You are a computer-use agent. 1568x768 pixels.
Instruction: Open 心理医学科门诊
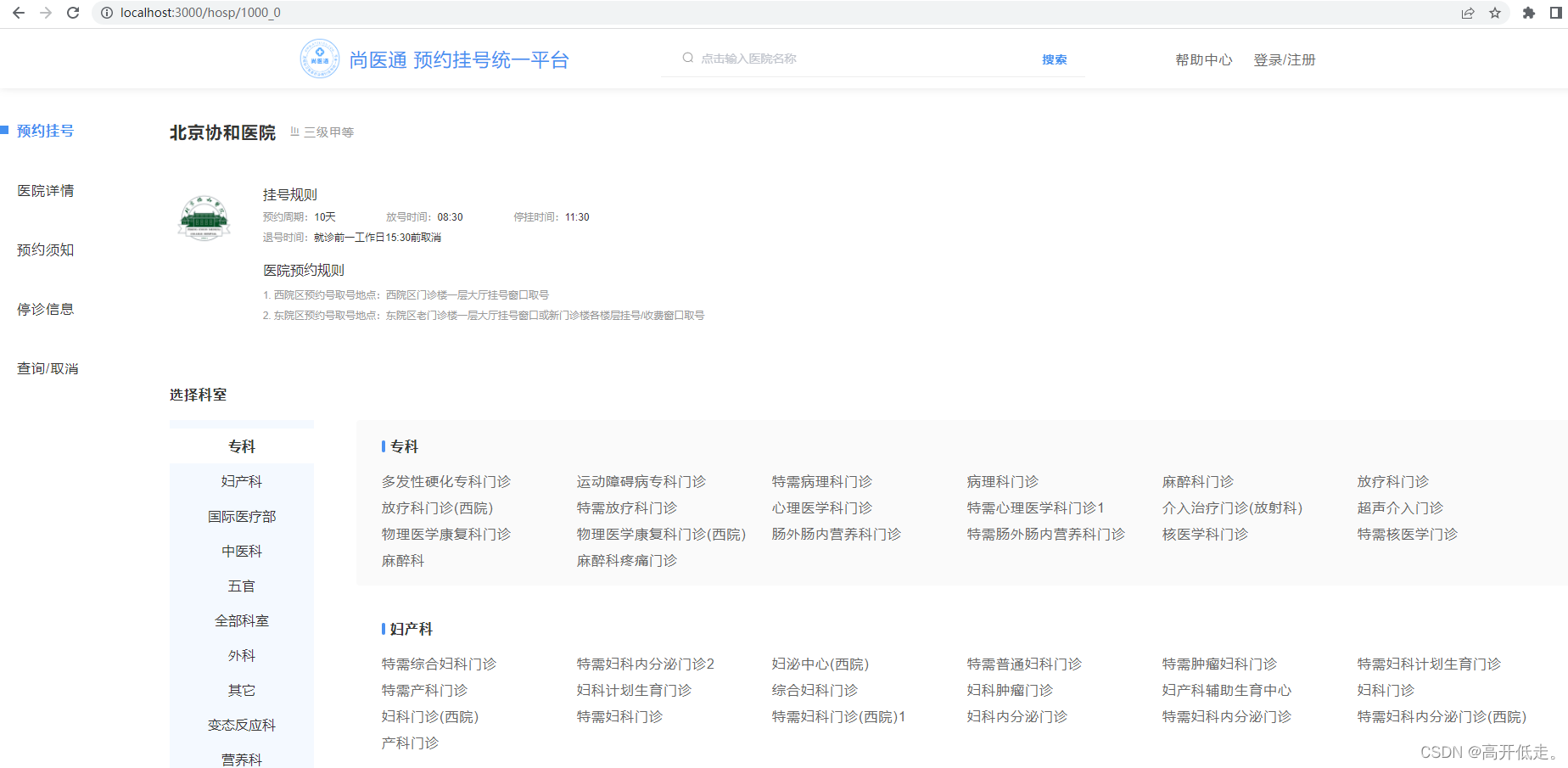[822, 507]
